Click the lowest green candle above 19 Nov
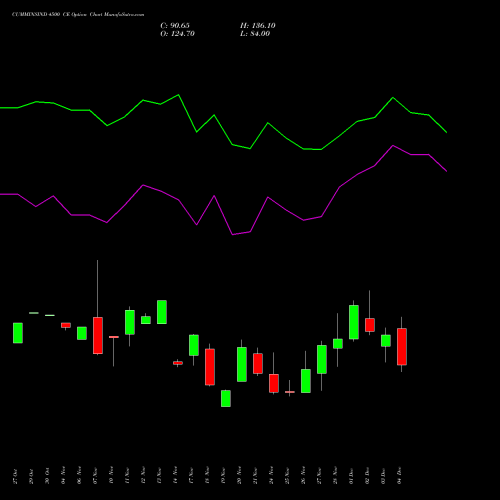500x500 pixels. click(226, 398)
